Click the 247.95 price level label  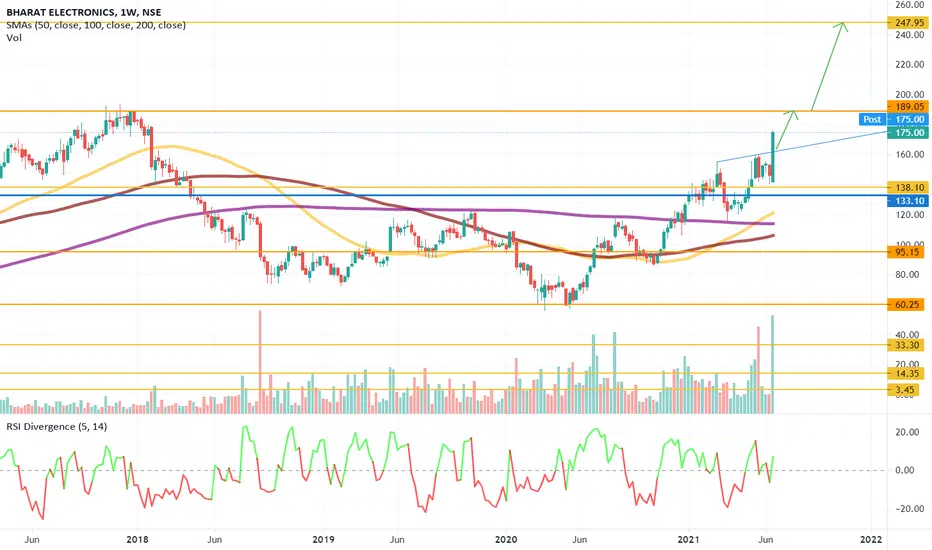pos(907,23)
